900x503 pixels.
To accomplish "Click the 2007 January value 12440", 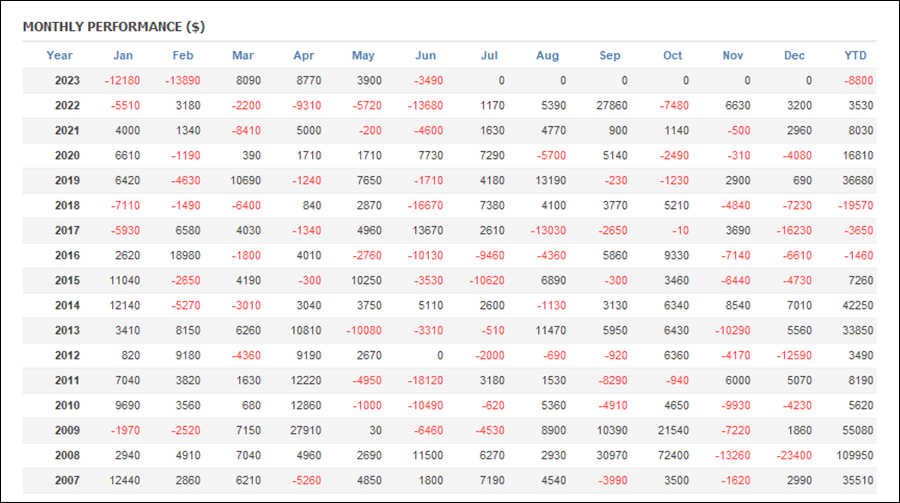I will [125, 480].
